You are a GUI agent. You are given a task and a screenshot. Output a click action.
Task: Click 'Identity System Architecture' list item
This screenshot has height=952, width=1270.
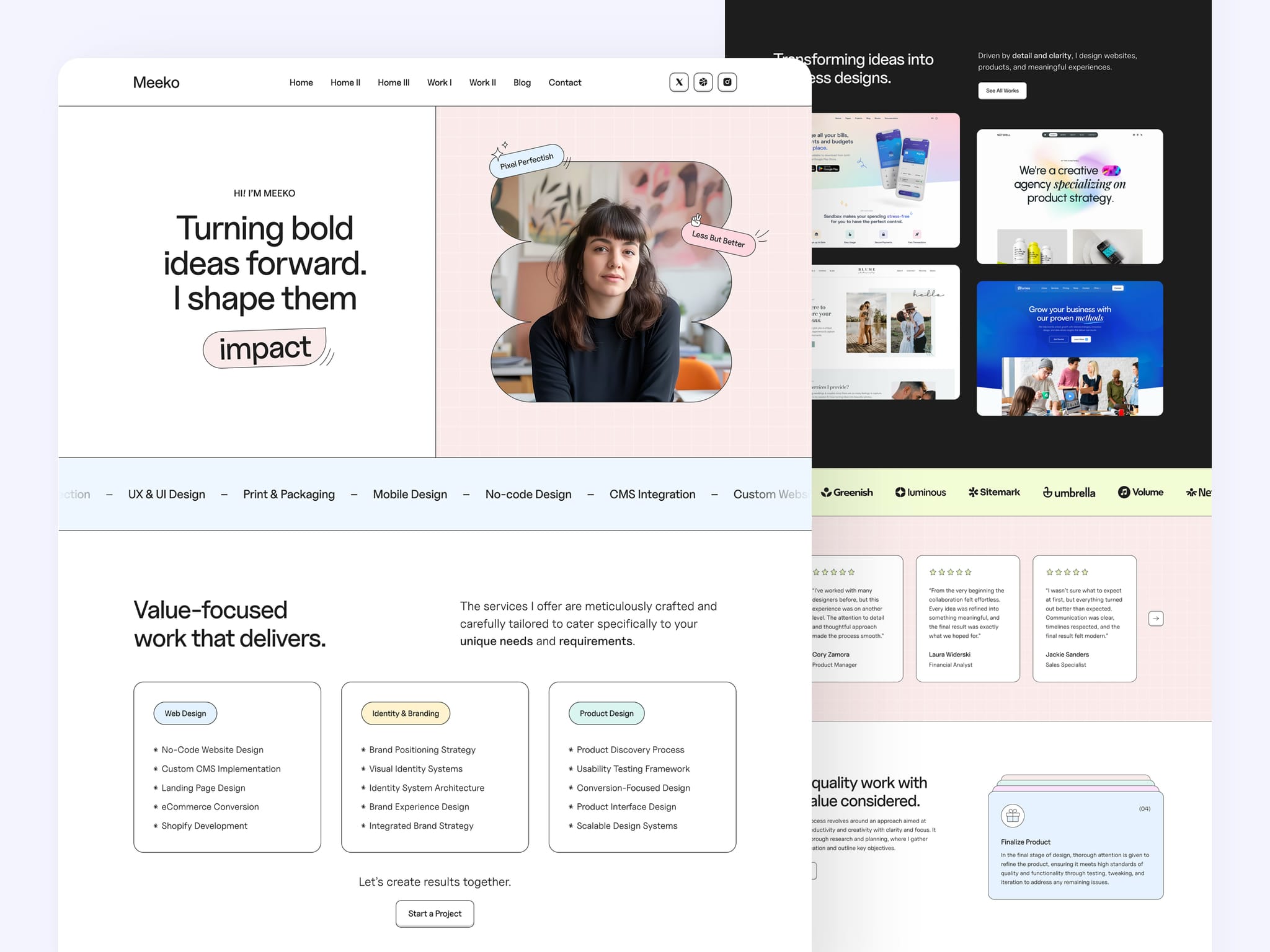(427, 788)
